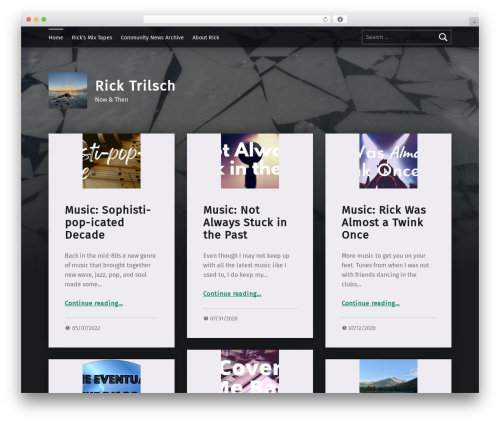Viewport: 500px width, 423px height.
Task: Open the Cover Me post thumbnail
Action: [250, 371]
